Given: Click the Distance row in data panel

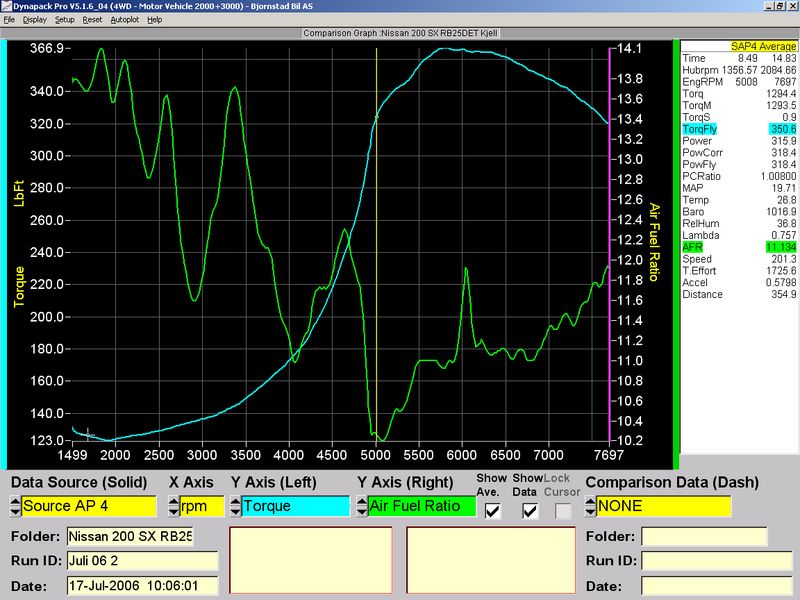Looking at the screenshot, I should [x=739, y=294].
